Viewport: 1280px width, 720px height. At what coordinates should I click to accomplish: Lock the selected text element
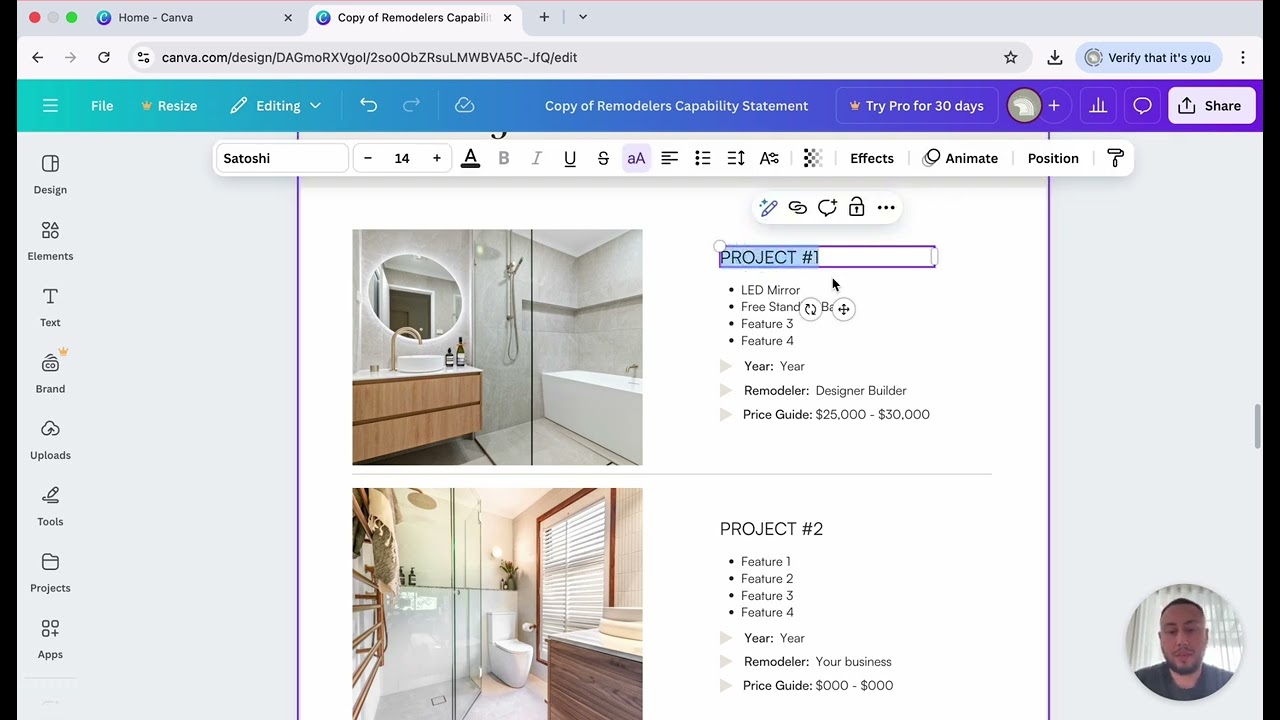[856, 207]
